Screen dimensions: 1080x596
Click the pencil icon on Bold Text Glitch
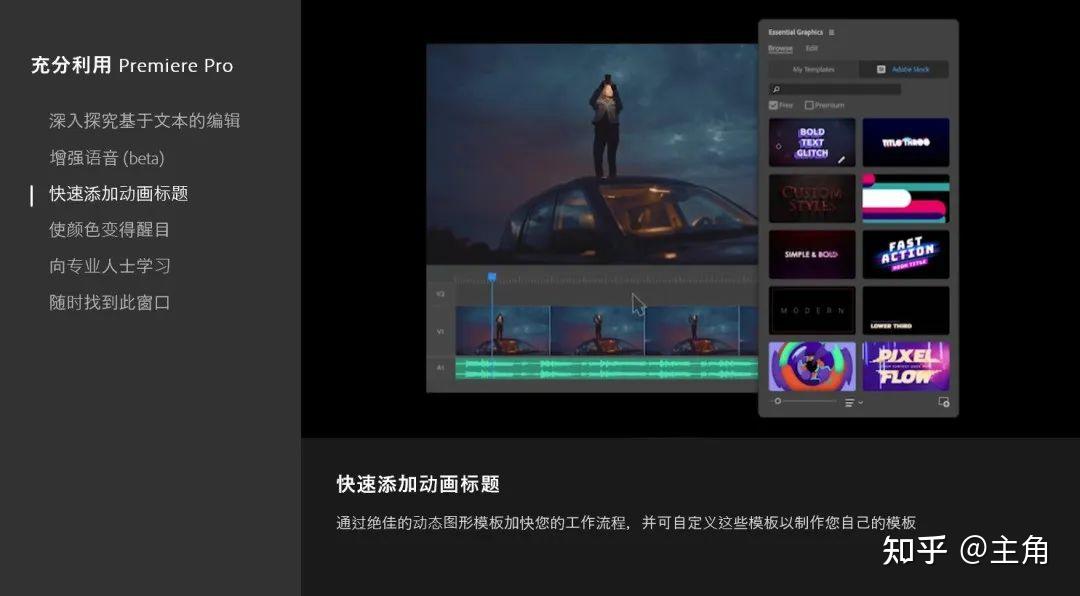(842, 159)
